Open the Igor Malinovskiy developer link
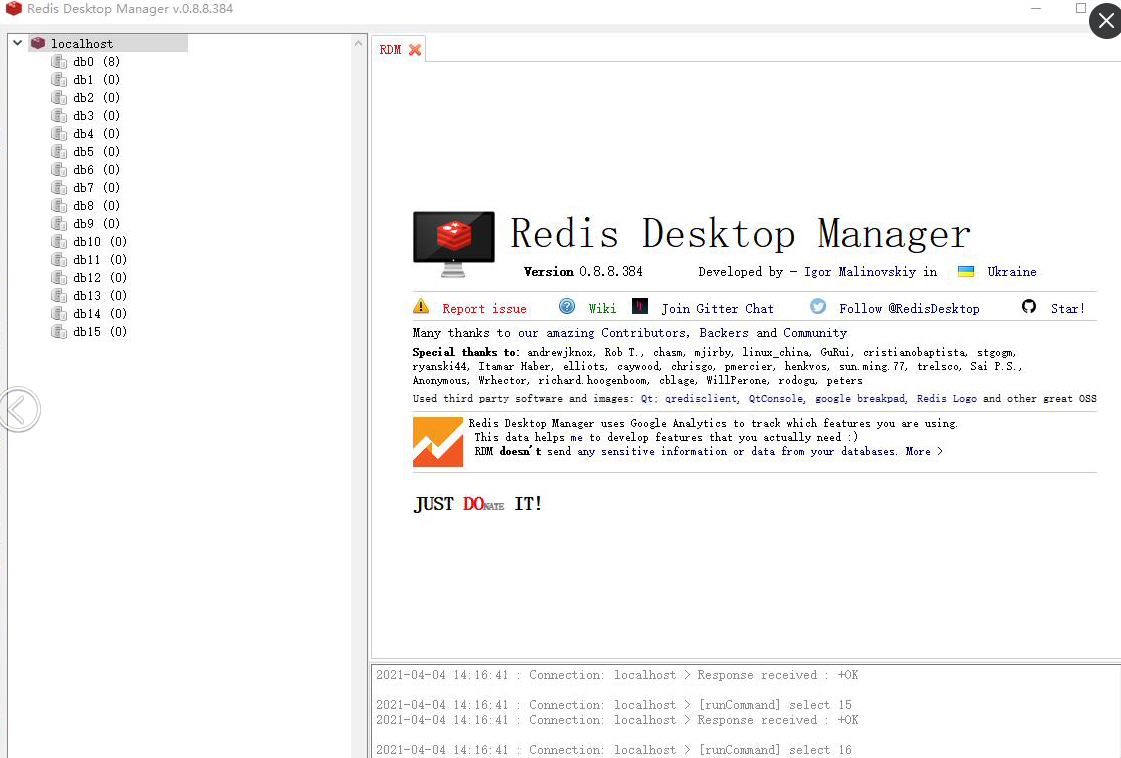Screen dimensions: 1121x758 (860, 272)
